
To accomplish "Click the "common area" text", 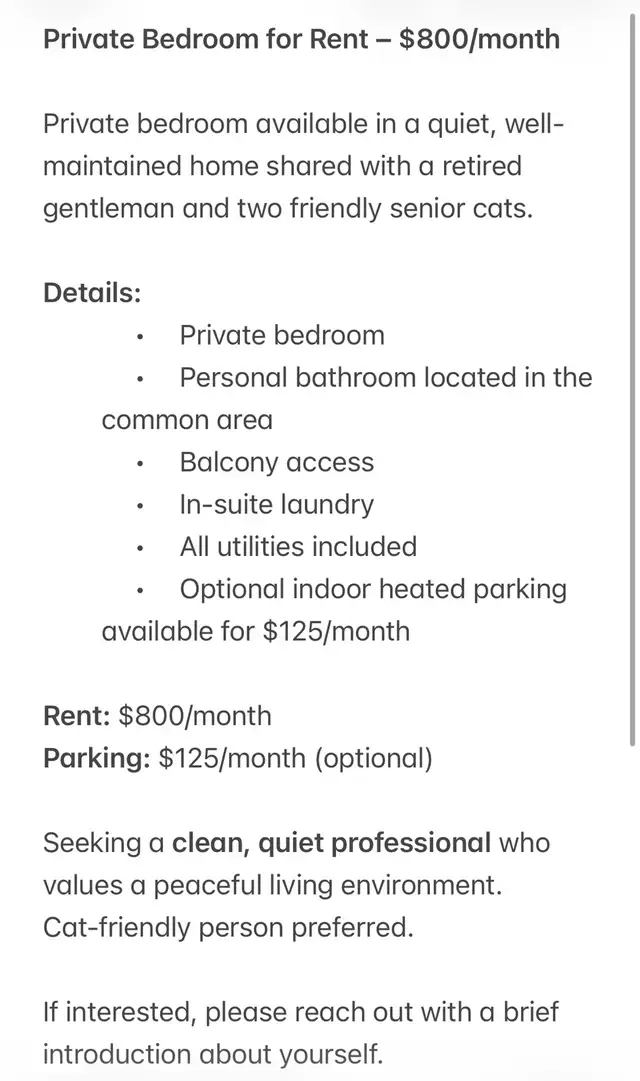I will tap(186, 420).
